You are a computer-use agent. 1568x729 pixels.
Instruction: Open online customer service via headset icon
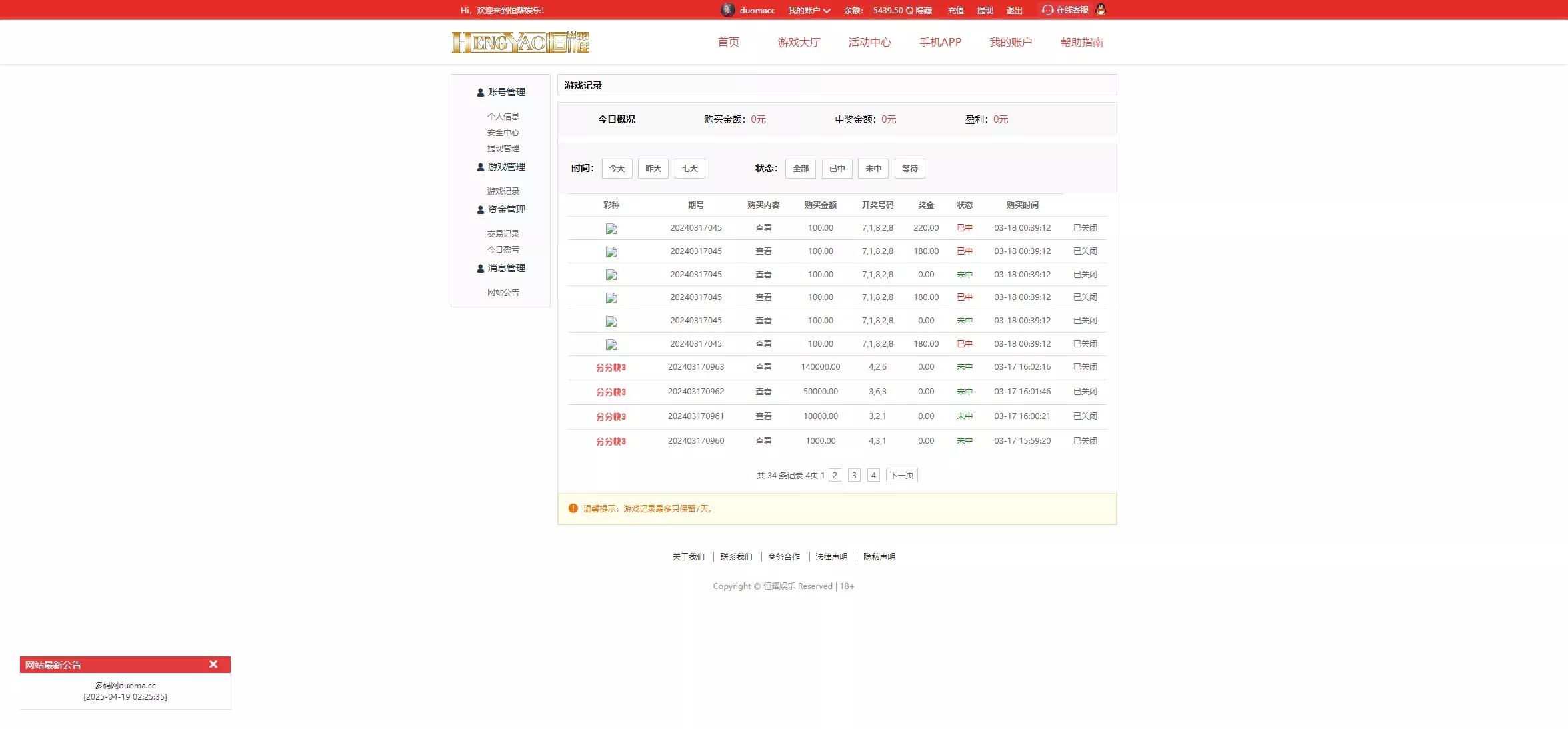coord(1047,10)
